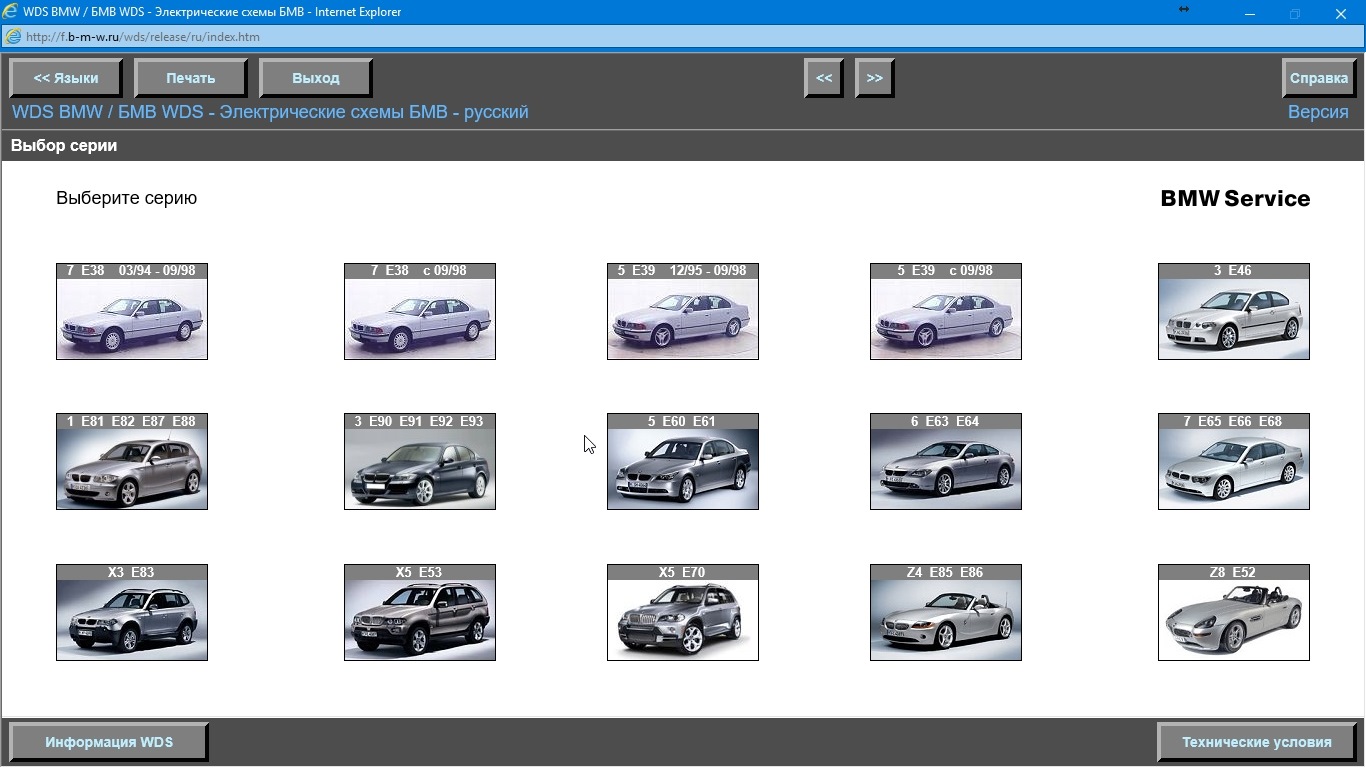Click the Выберите серию prompt text
Screen dimensions: 1366x768
tap(127, 198)
